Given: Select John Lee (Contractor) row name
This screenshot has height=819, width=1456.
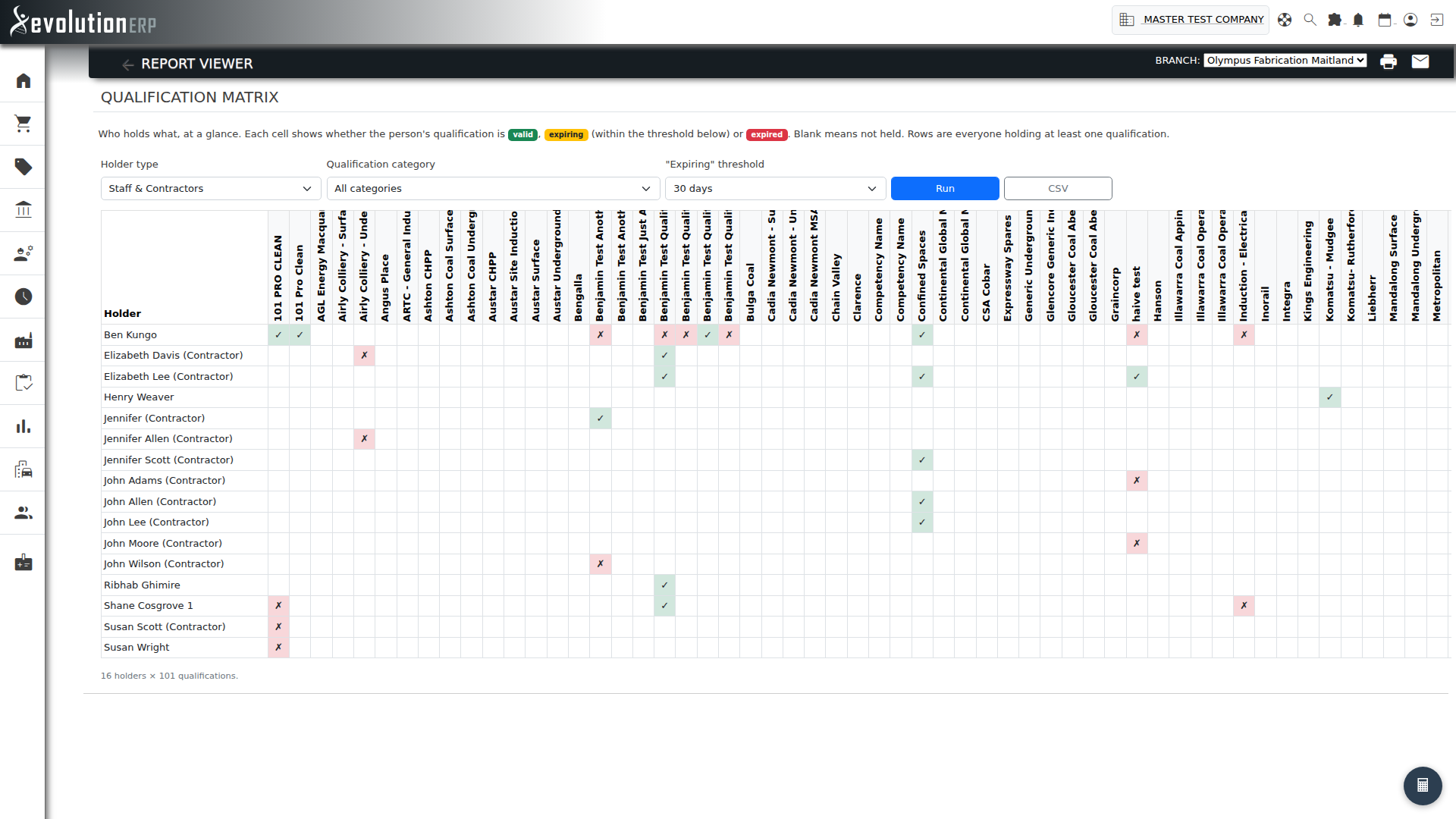Looking at the screenshot, I should click(156, 522).
